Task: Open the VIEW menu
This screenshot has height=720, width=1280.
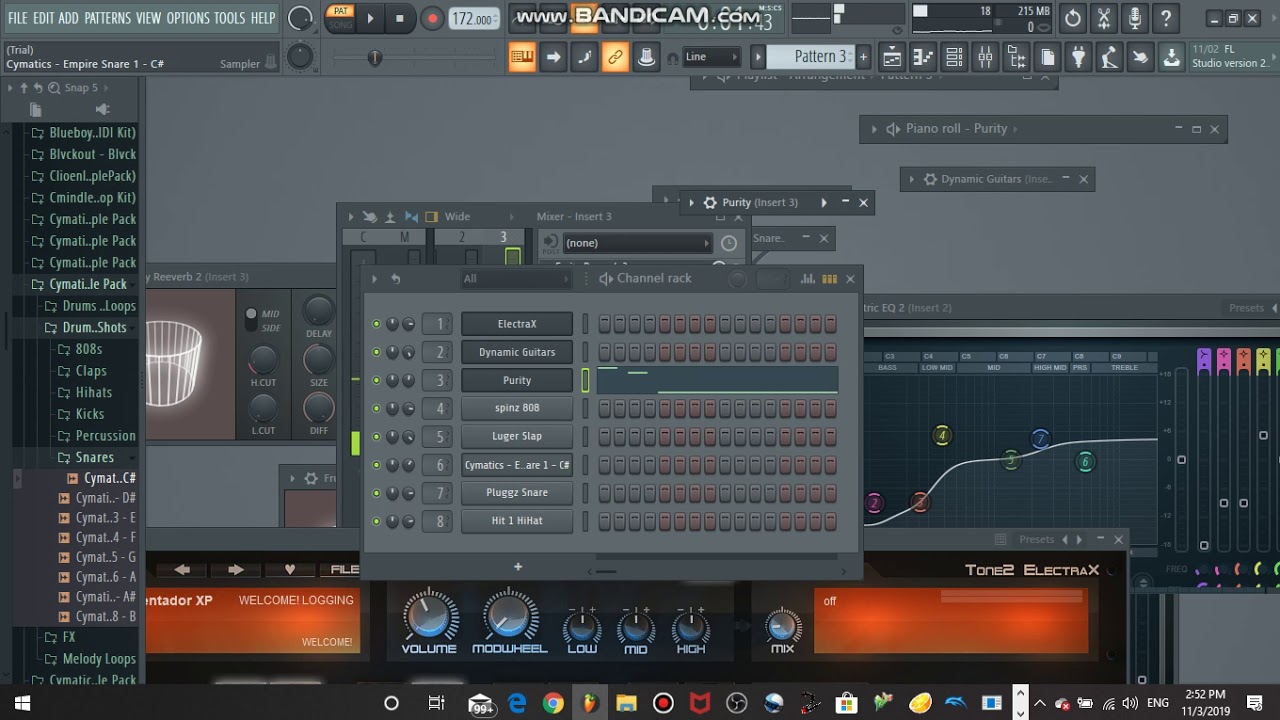Action: pyautogui.click(x=149, y=18)
